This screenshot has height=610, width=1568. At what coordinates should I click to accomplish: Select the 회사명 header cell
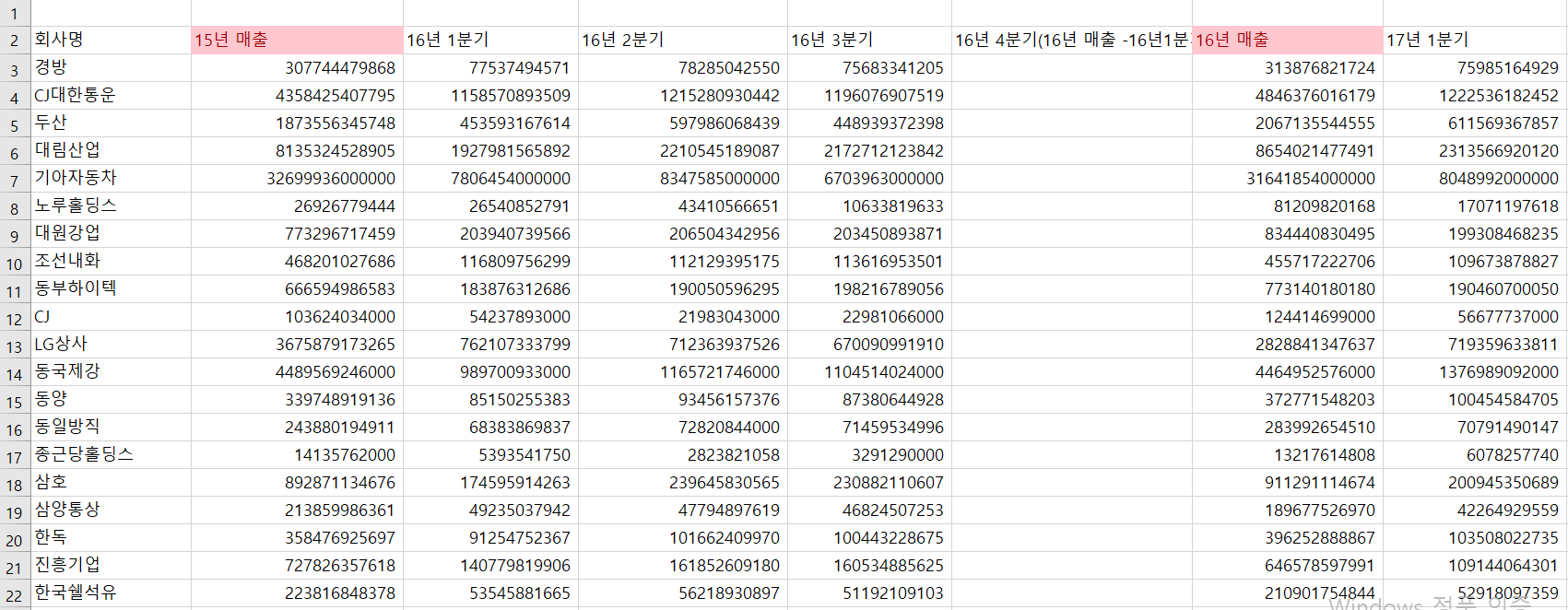click(x=111, y=40)
